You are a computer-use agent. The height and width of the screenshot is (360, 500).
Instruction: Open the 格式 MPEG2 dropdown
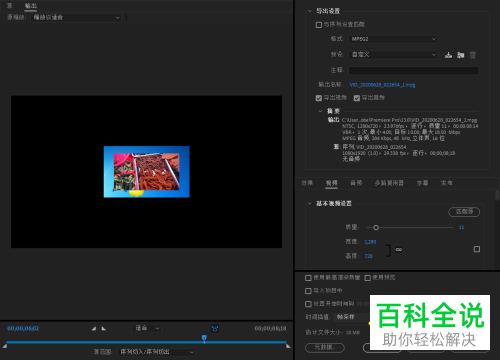click(393, 39)
